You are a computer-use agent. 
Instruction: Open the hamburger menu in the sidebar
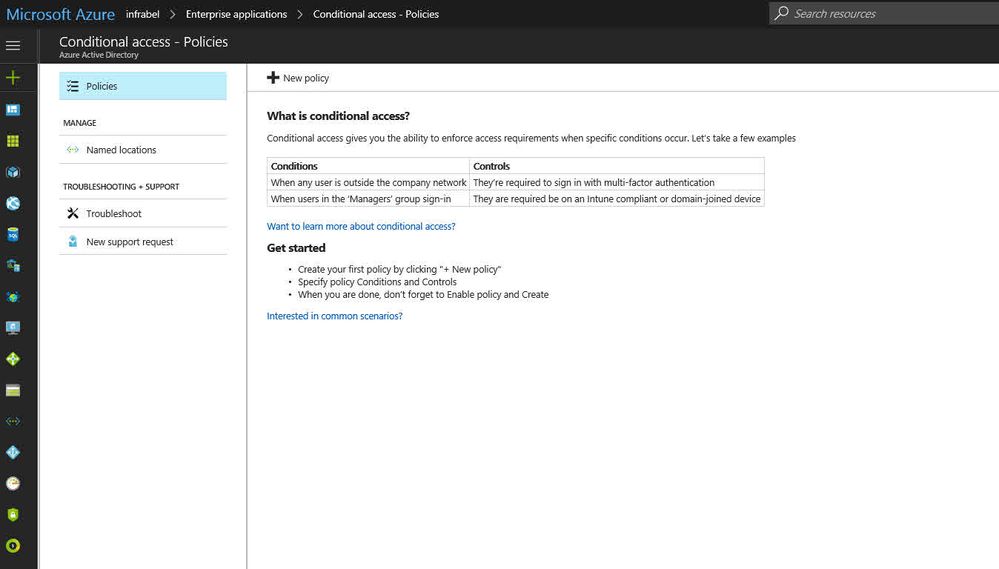[13, 46]
